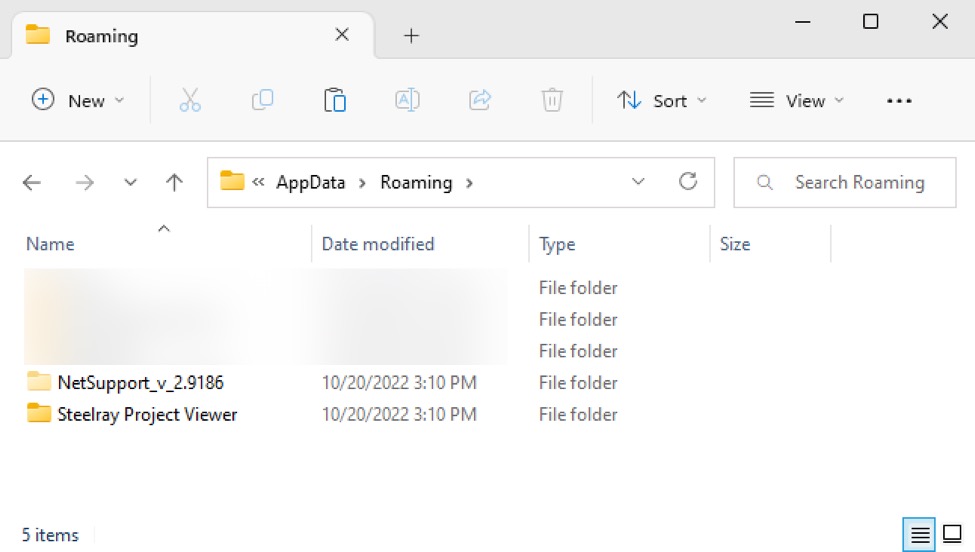Switch to details view layout toggle
975x552 pixels.
(920, 535)
